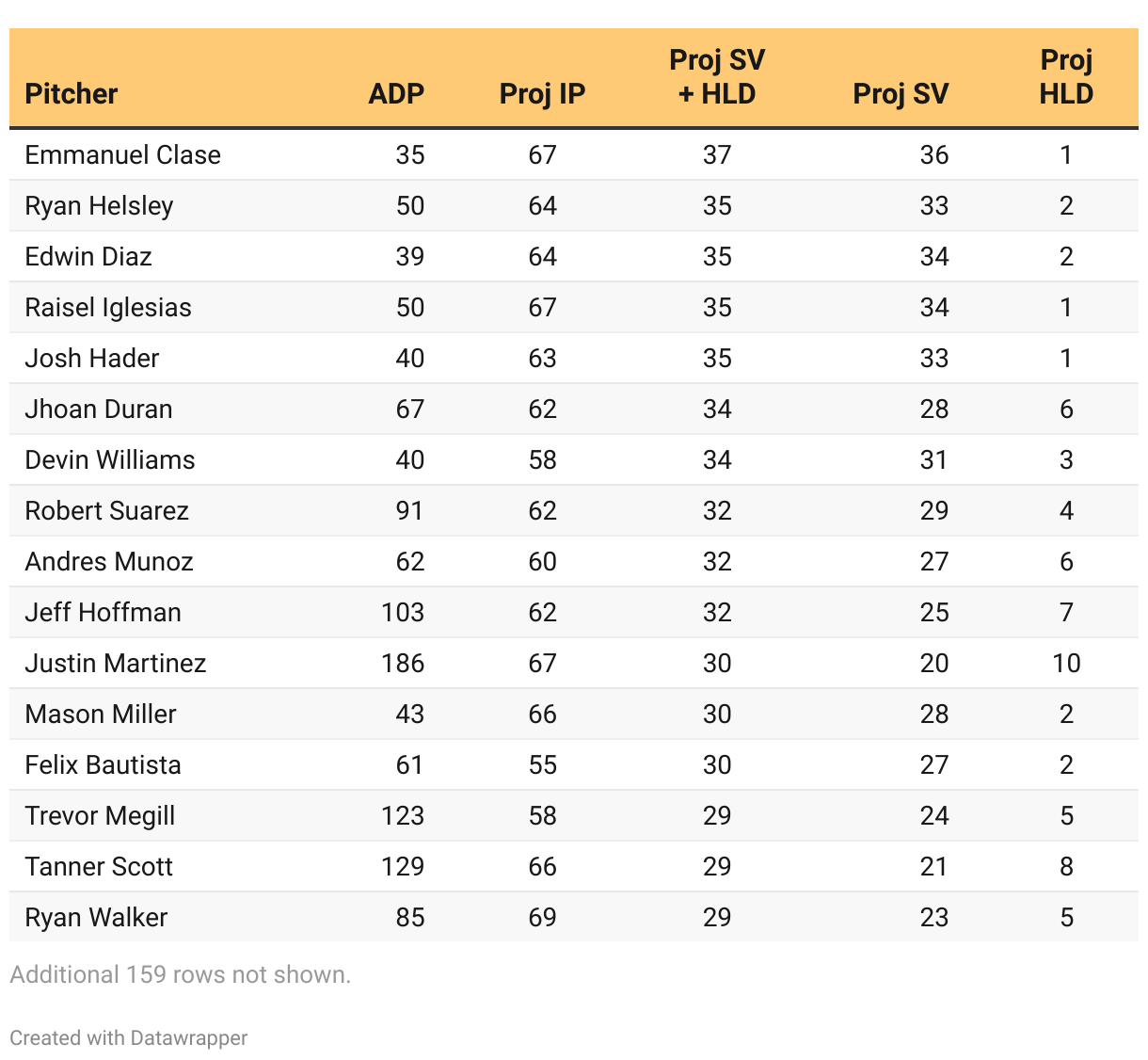Open the Created with Datawrapper link
1148x1060 pixels.
[x=129, y=1038]
